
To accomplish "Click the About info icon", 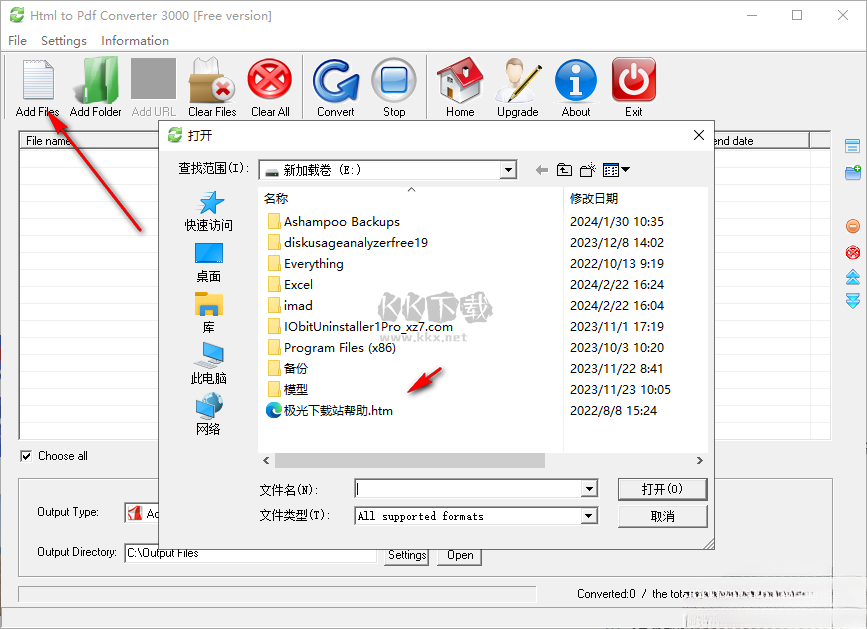I will coord(576,80).
